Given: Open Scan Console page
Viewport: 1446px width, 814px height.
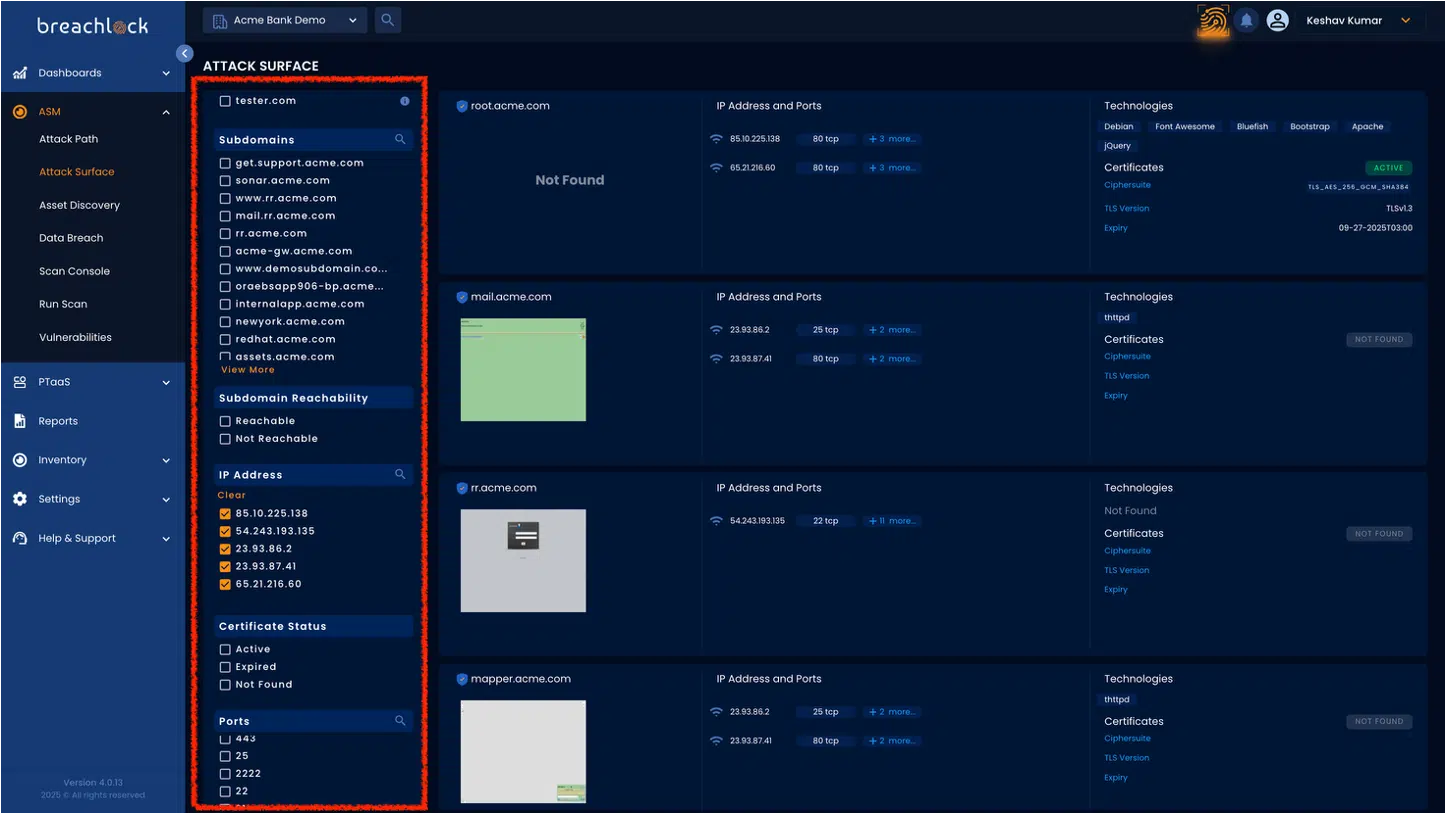Looking at the screenshot, I should [x=74, y=271].
